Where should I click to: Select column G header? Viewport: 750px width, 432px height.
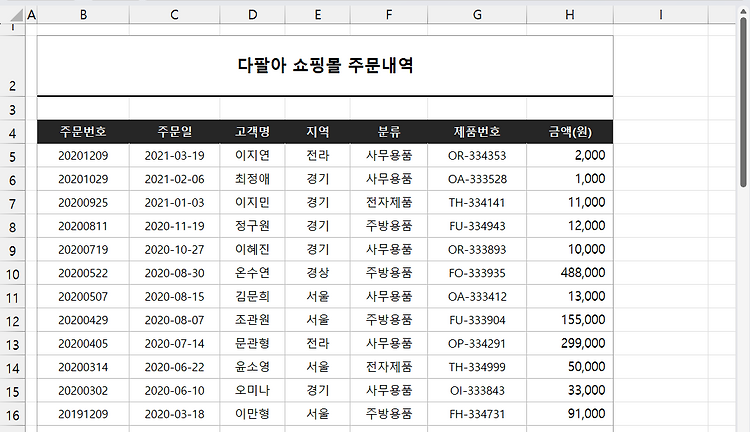(x=477, y=15)
